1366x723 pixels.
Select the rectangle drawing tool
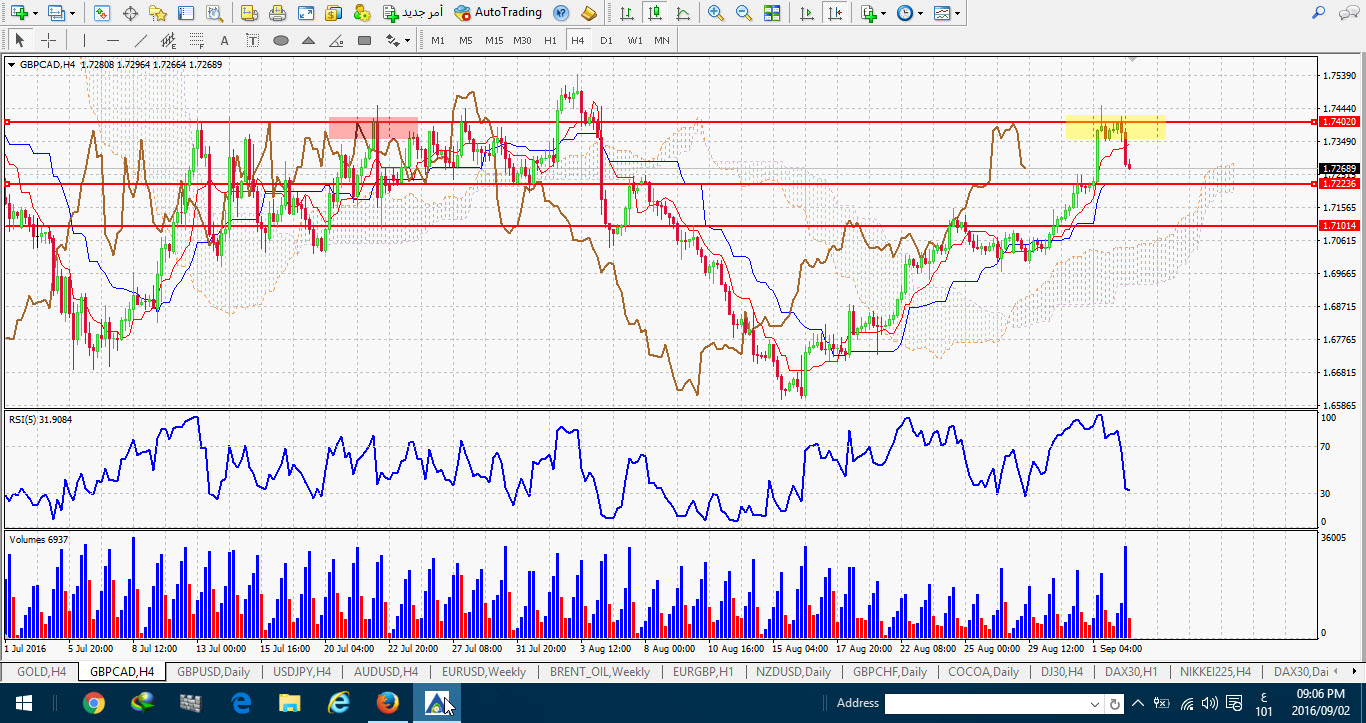click(365, 40)
